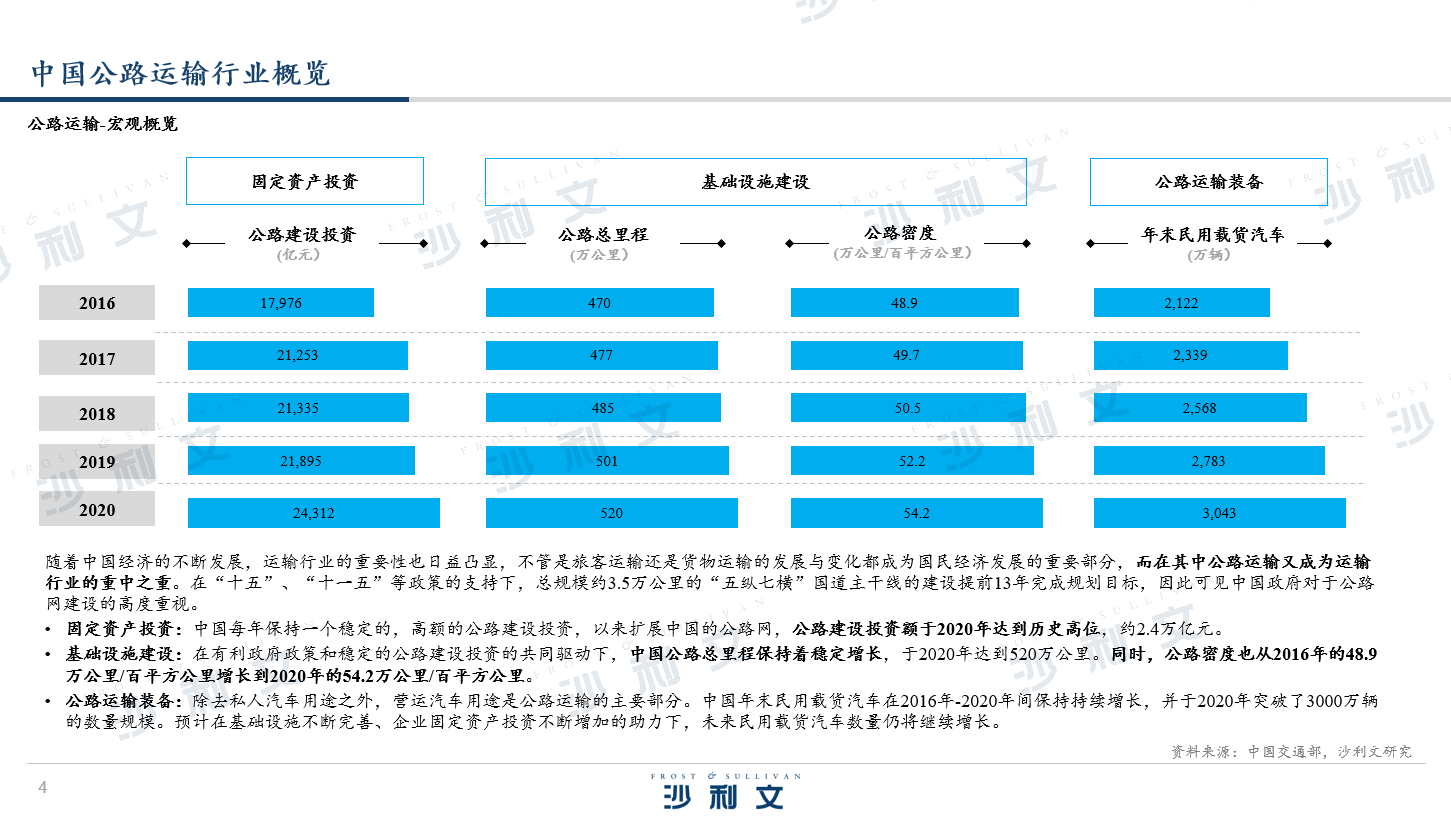The width and height of the screenshot is (1451, 817).
Task: Click the 2,568 freight vehicles bar
Action: 1200,408
